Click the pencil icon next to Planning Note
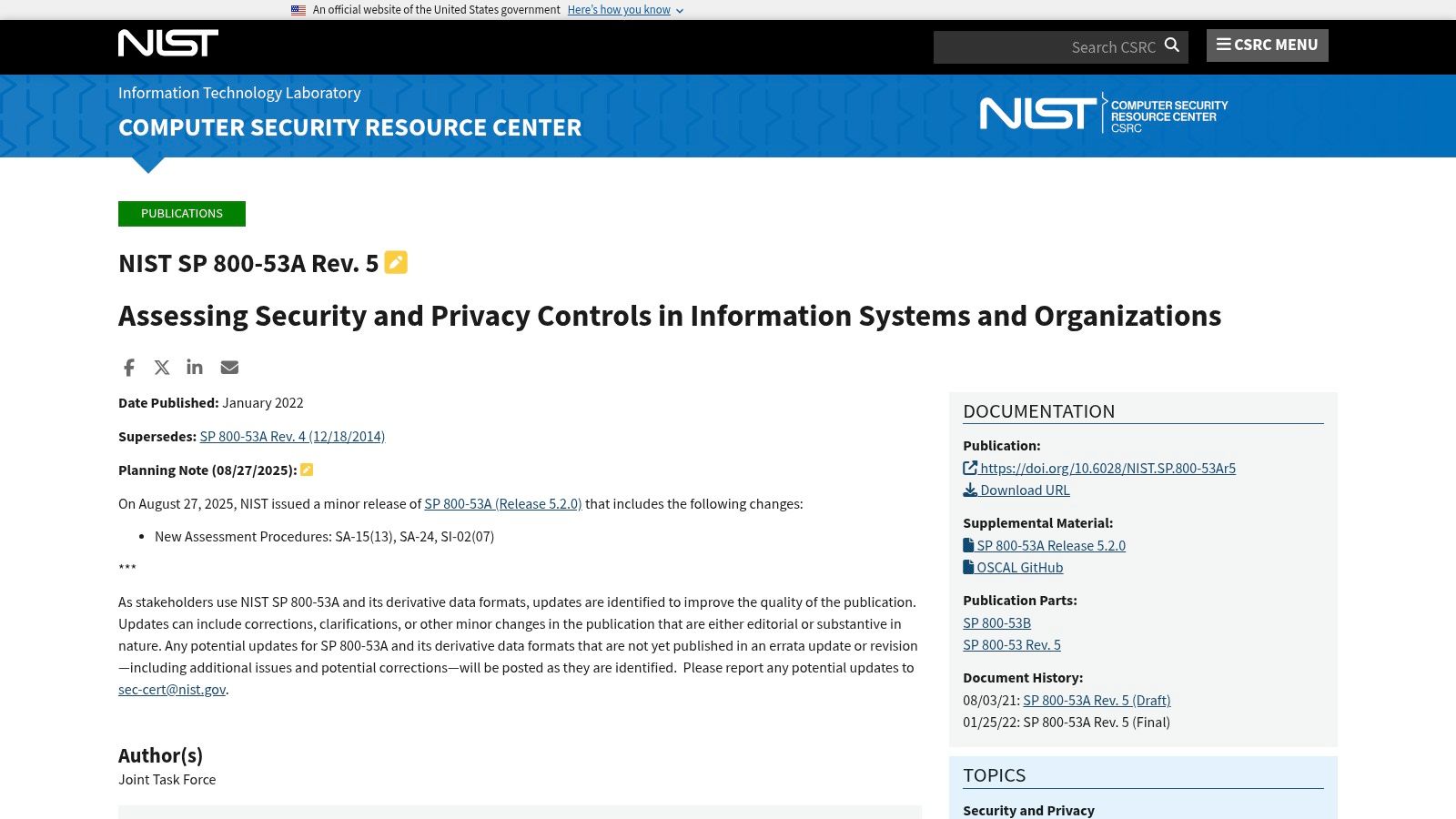The image size is (1456, 819). 307,470
